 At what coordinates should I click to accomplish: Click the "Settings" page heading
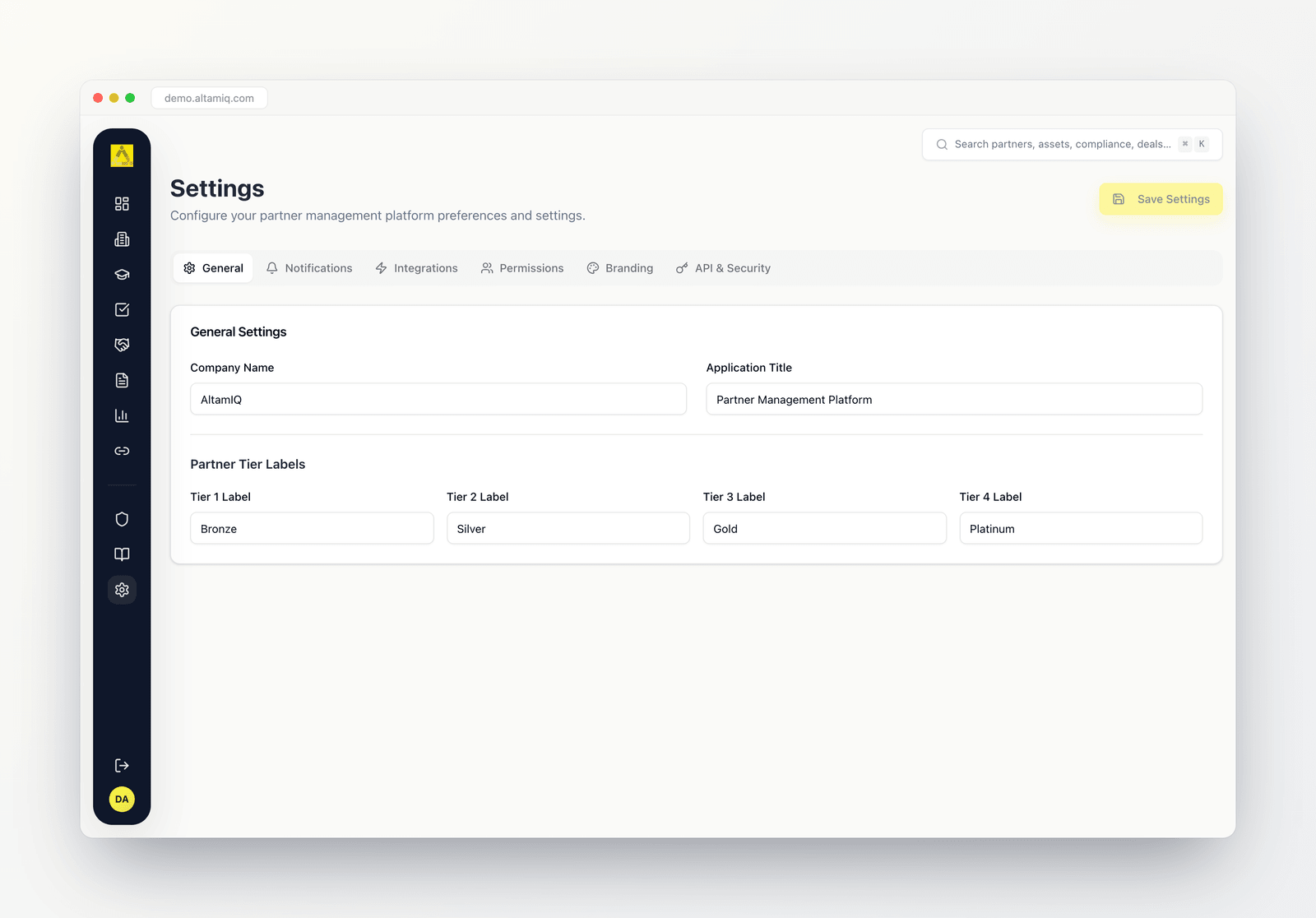[217, 188]
